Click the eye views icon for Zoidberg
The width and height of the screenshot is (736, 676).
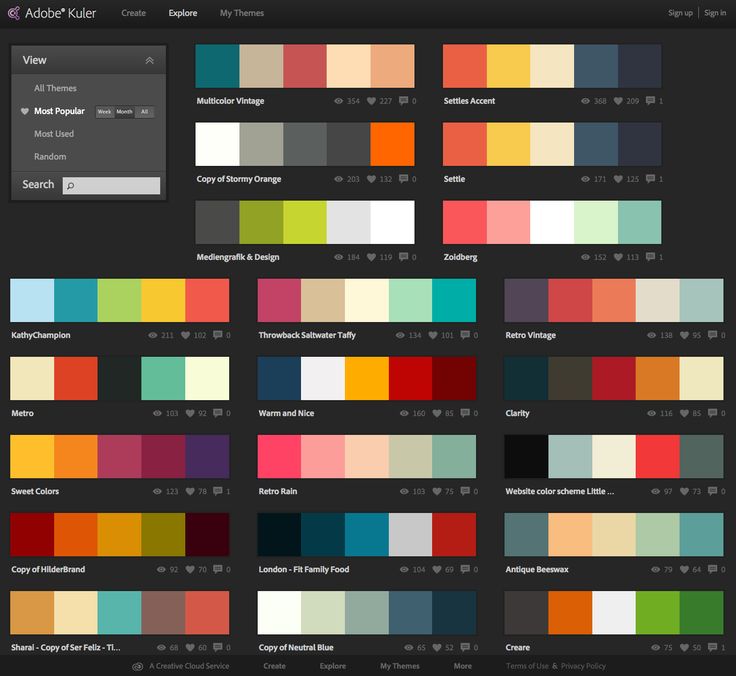coord(585,257)
